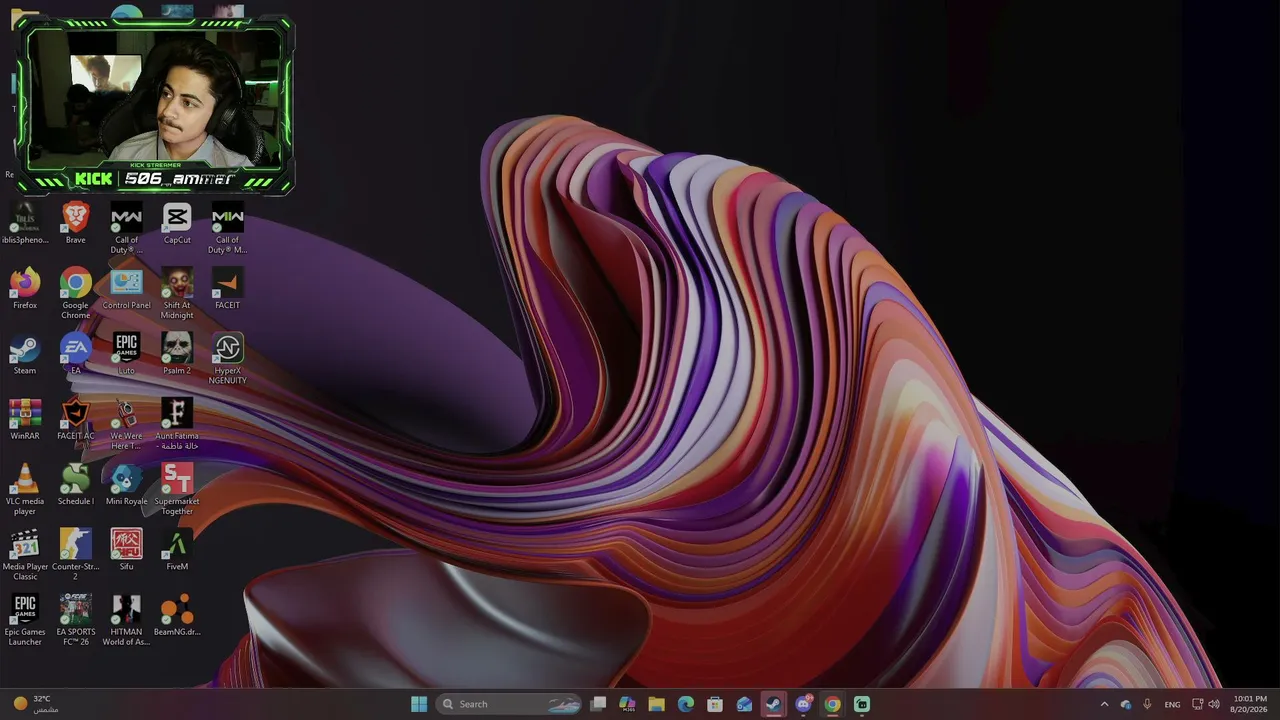Launch CapCut from the desktop
The width and height of the screenshot is (1280, 720).
pos(177,223)
